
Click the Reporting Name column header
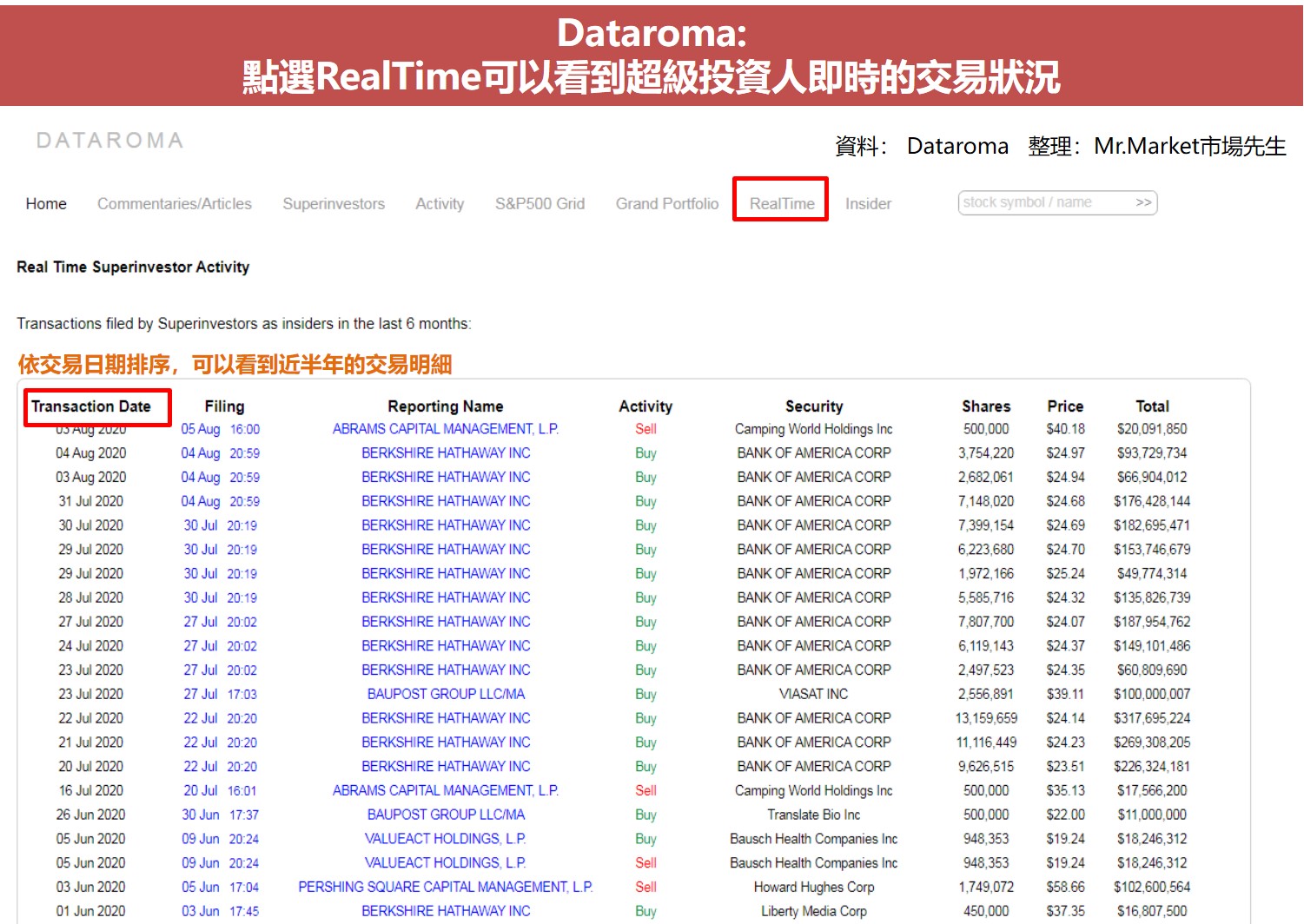pyautogui.click(x=446, y=406)
